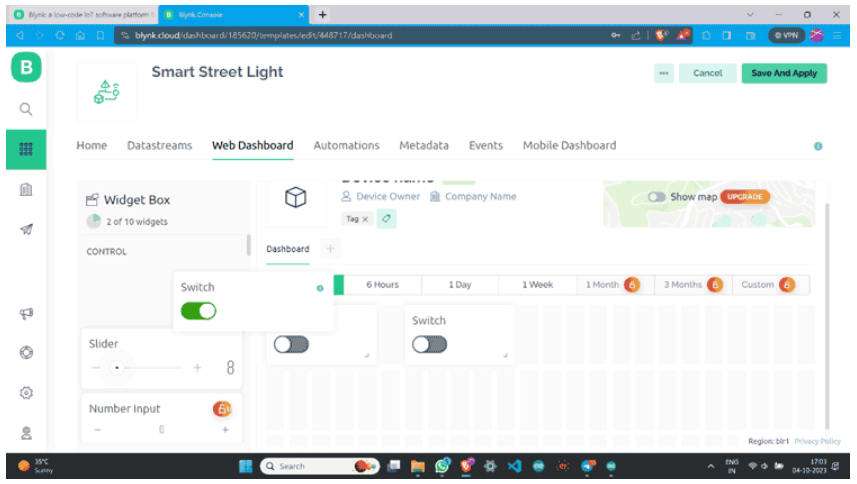Click the green tag edit icon
This screenshot has width=857, height=484.
386,218
